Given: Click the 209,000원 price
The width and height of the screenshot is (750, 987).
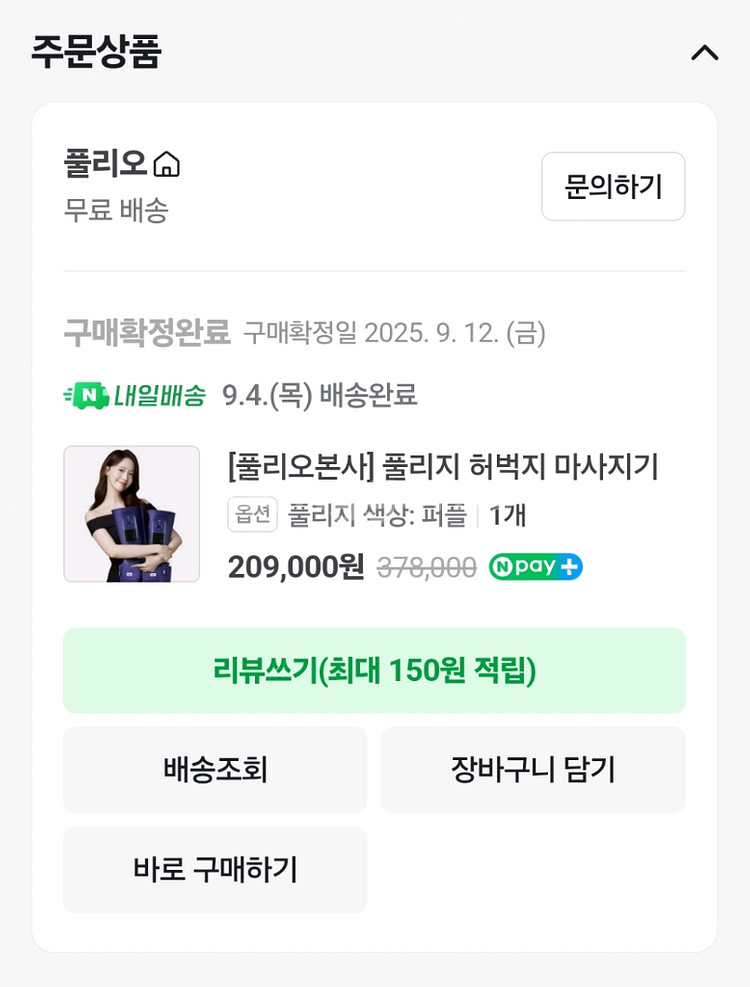Looking at the screenshot, I should click(296, 567).
